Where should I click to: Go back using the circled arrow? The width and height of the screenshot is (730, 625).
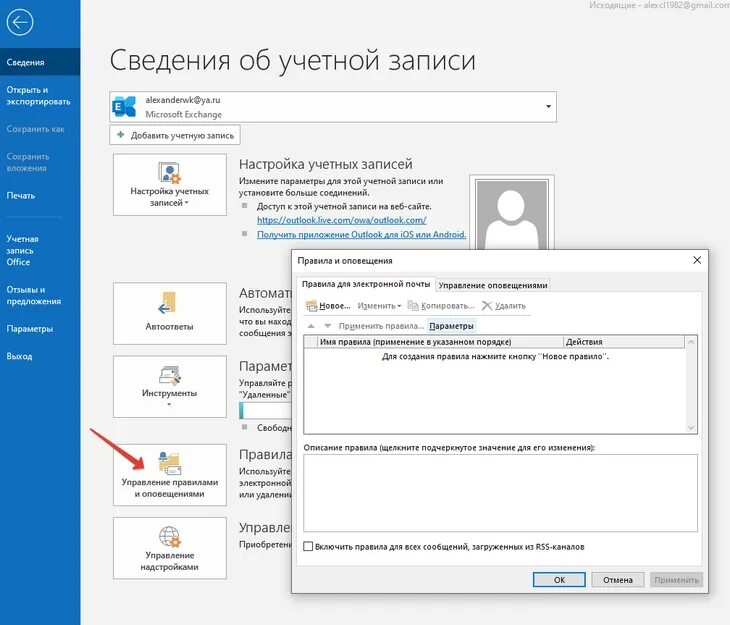click(20, 22)
